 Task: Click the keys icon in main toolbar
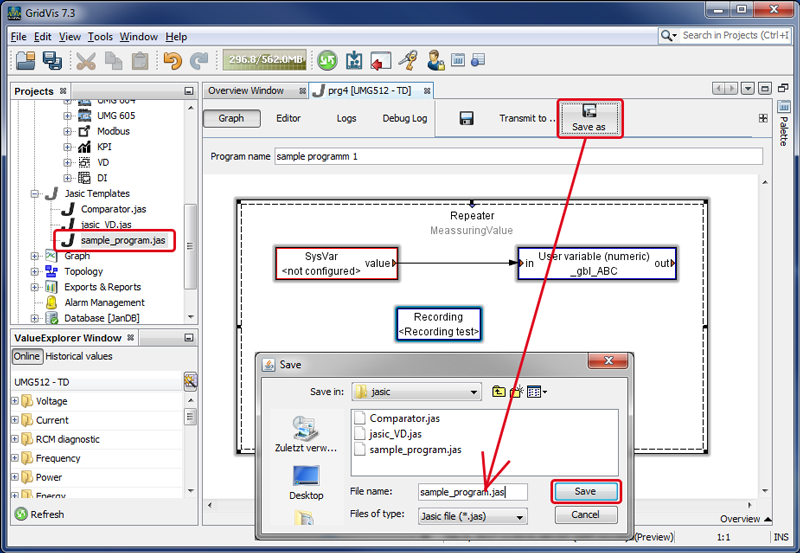(x=407, y=61)
